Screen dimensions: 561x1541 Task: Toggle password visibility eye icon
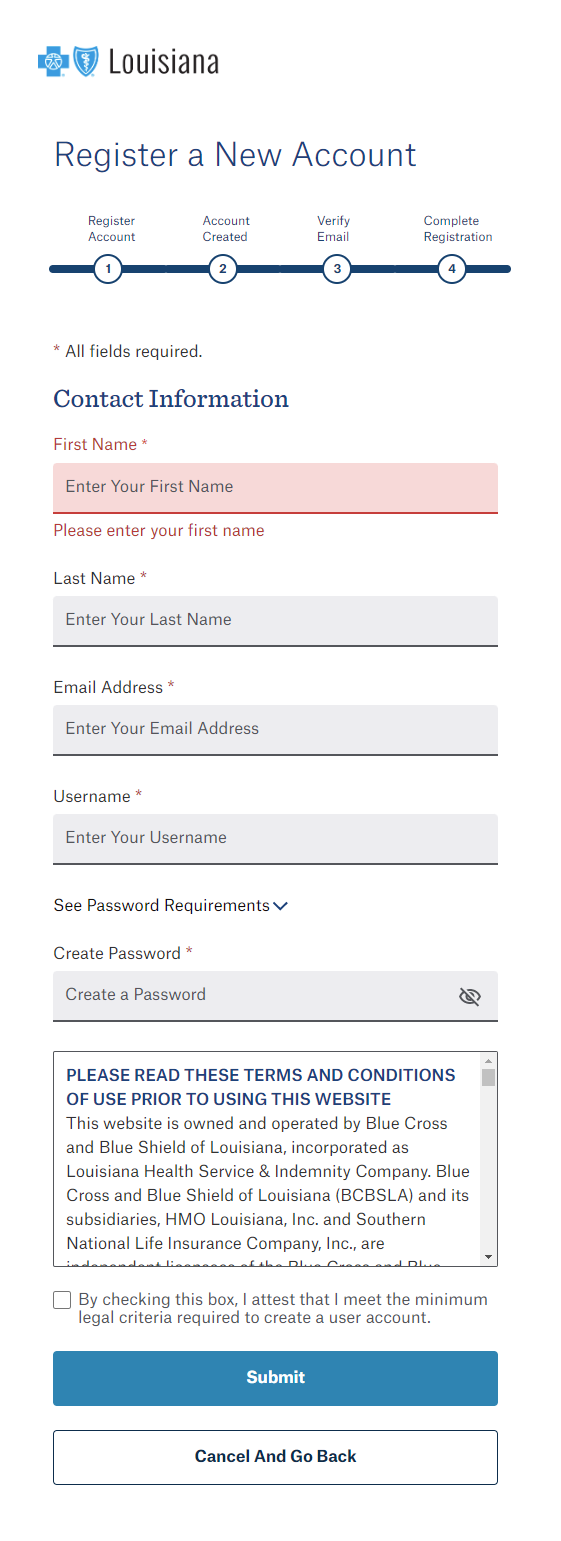(x=470, y=996)
